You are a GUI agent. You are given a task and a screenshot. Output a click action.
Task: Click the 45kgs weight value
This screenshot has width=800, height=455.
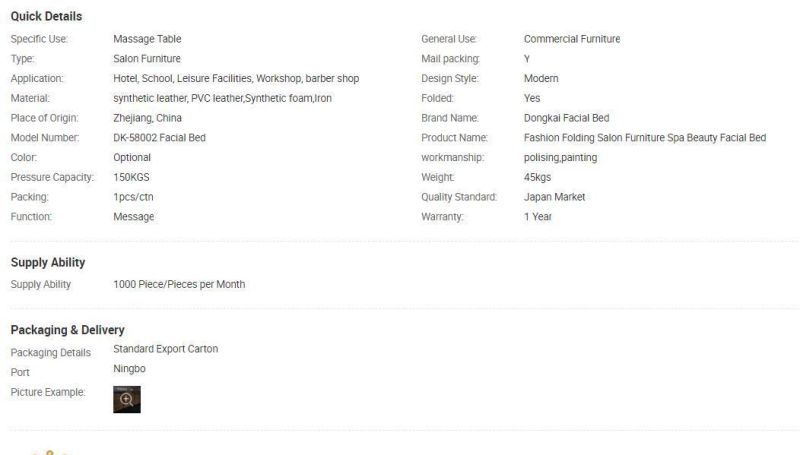click(537, 178)
